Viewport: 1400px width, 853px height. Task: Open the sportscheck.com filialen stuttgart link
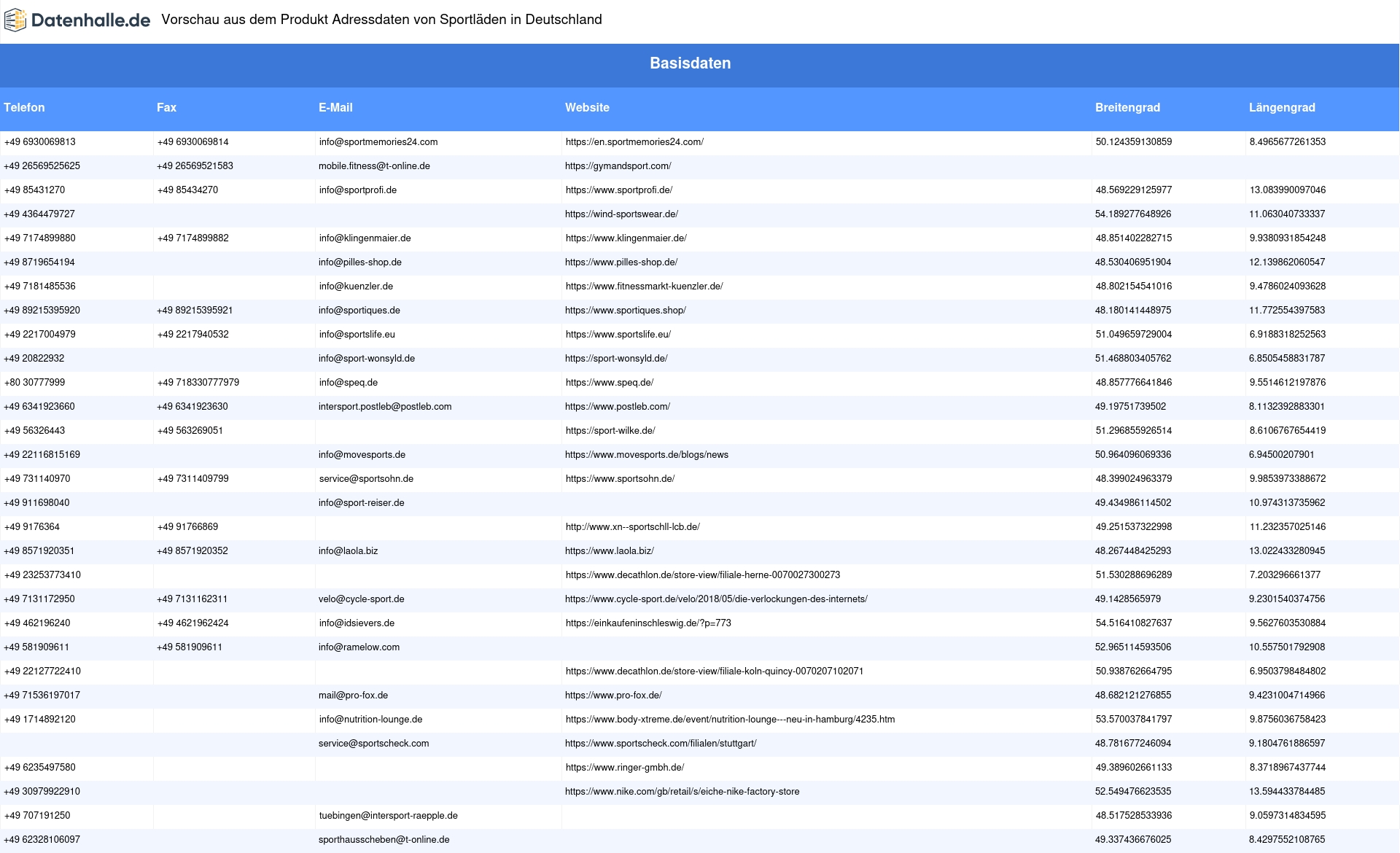coord(661,744)
